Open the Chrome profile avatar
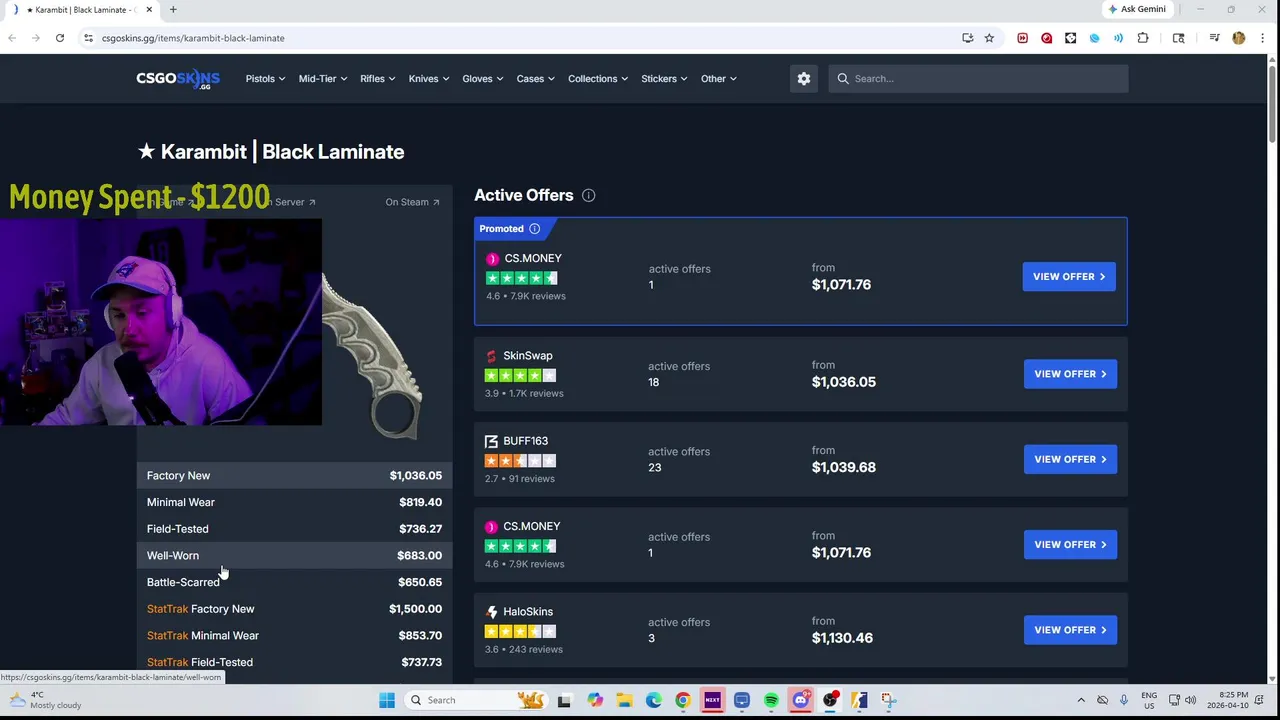1280x720 pixels. pos(1239,38)
